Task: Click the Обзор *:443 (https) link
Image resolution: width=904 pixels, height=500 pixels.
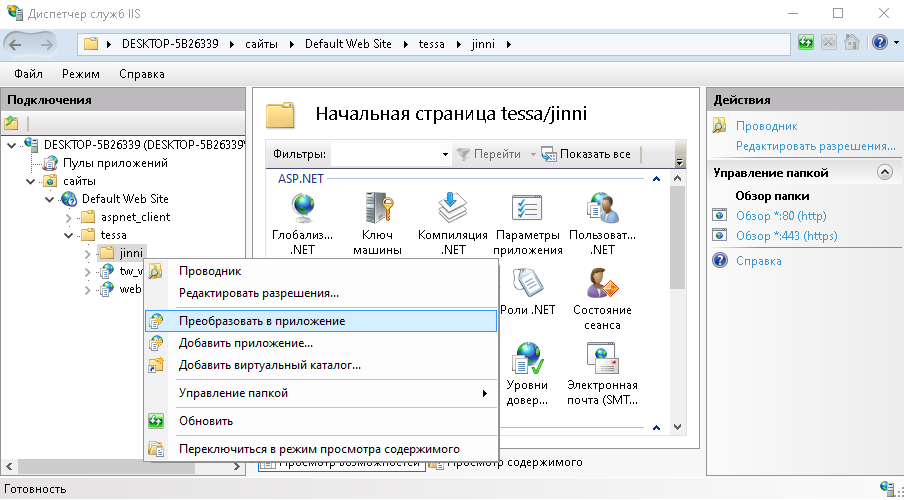Action: [786, 236]
